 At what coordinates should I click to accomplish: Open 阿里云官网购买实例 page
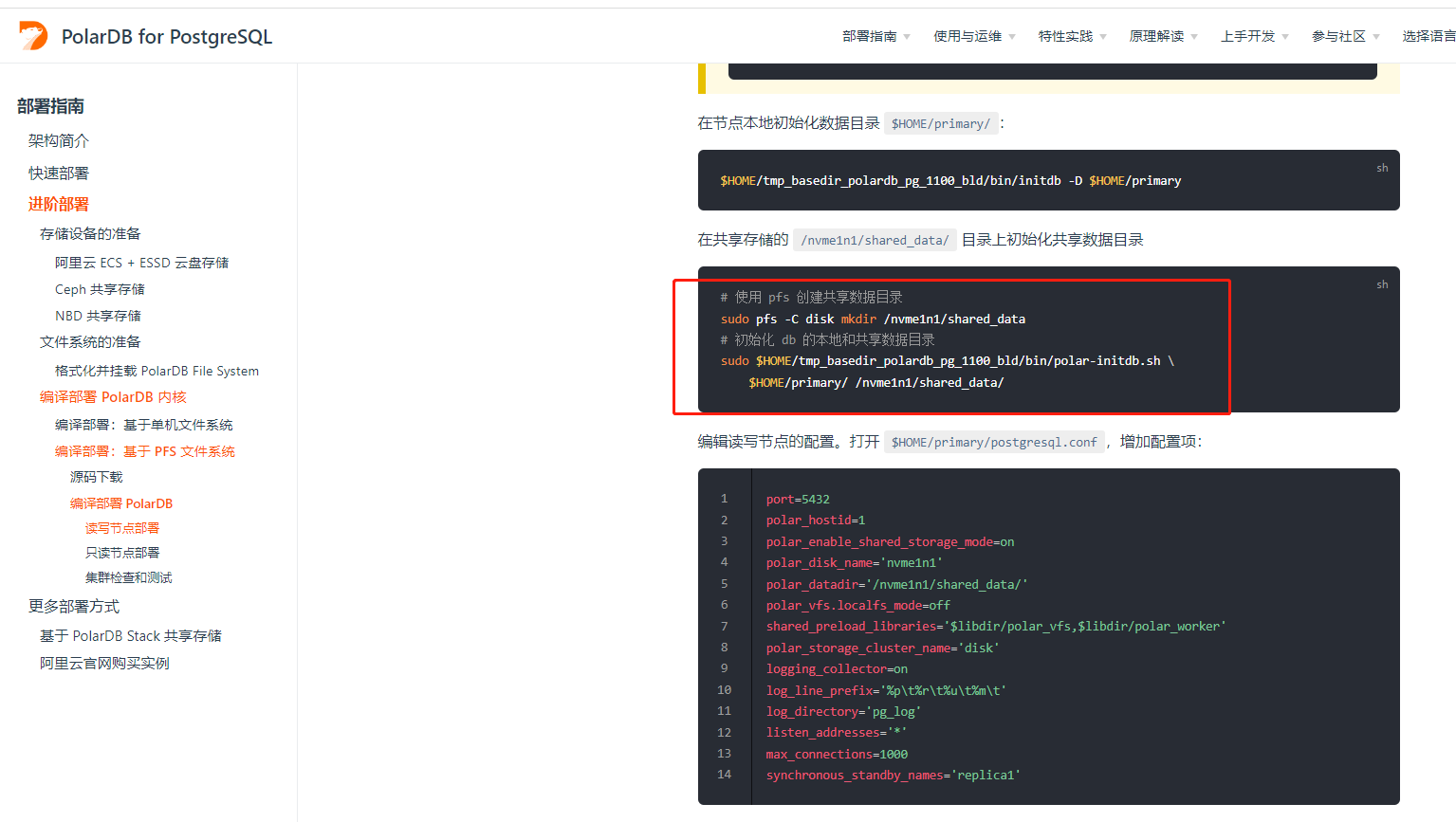(104, 663)
